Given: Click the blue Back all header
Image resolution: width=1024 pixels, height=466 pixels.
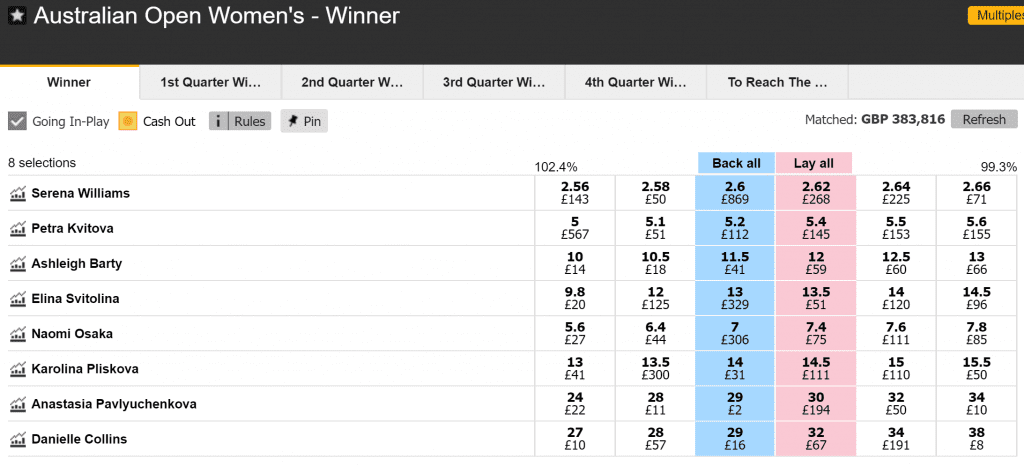Looking at the screenshot, I should click(736, 163).
